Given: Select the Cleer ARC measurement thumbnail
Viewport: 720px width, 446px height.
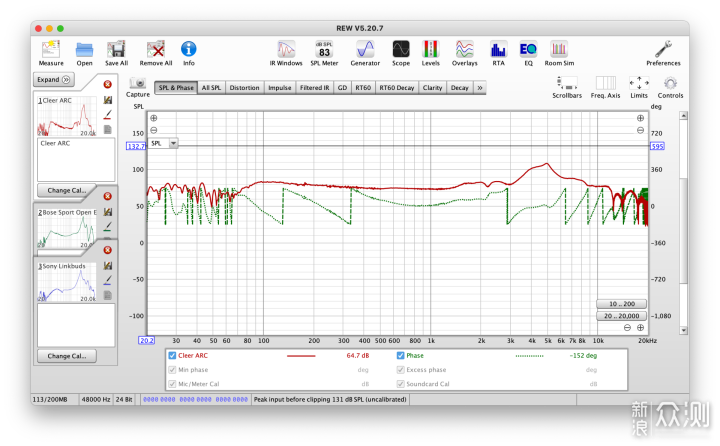Looking at the screenshot, I should click(x=67, y=116).
